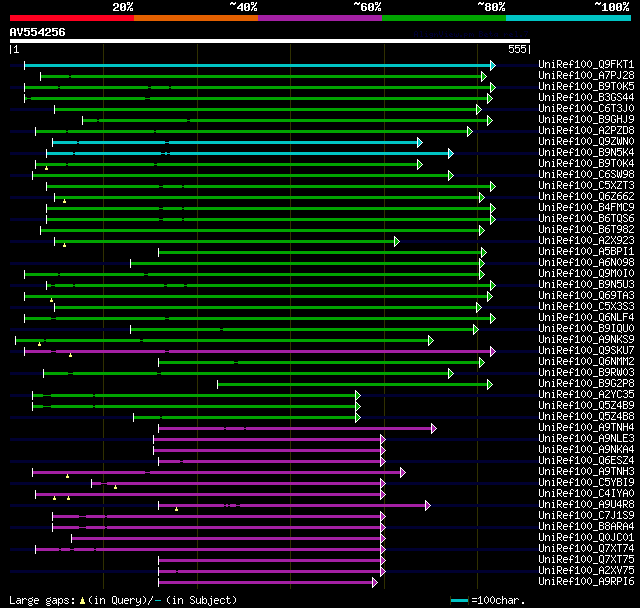Screen dimensions: 640x608
Task: Select the UniRef100_Q0JC01 label
Action: pos(586,538)
